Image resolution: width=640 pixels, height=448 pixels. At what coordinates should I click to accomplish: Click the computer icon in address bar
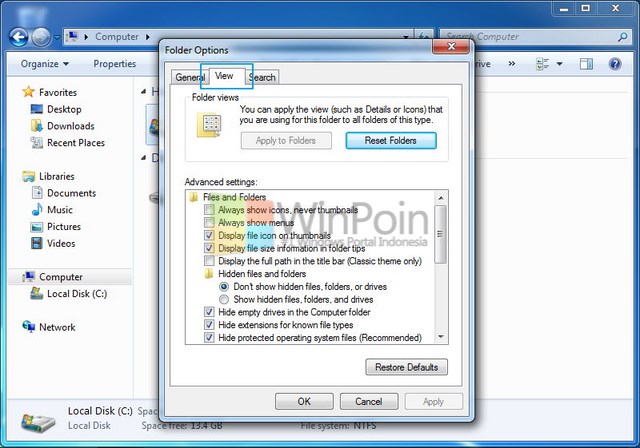click(72, 36)
